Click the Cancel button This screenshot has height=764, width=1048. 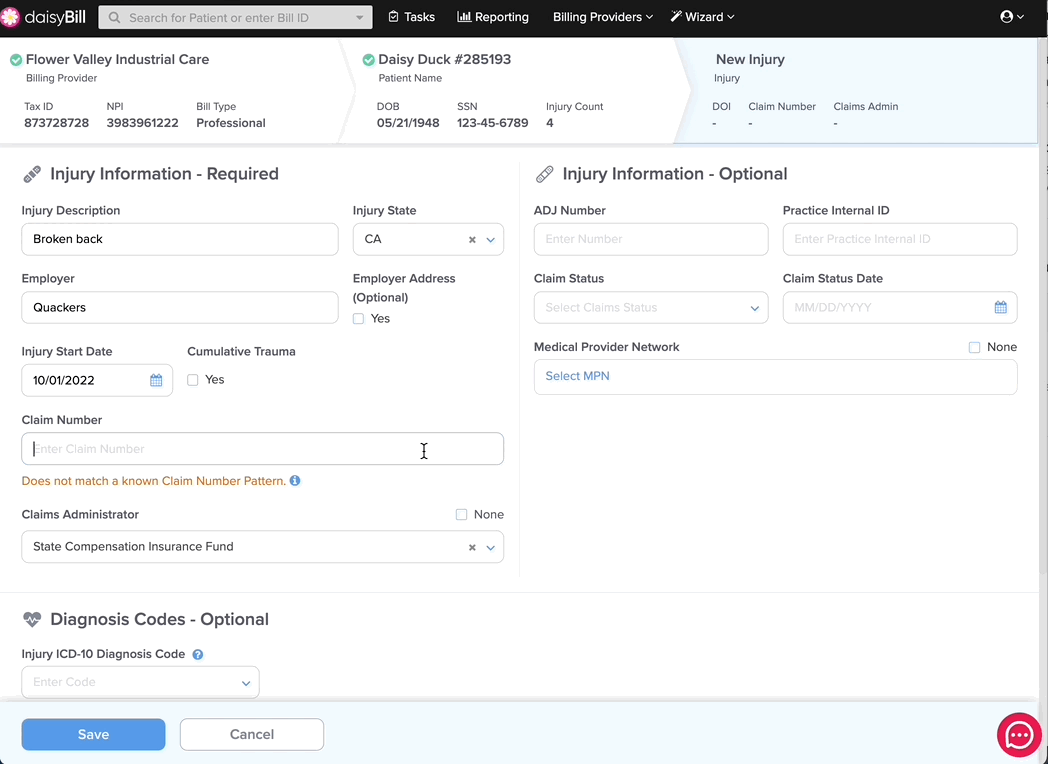coord(252,735)
